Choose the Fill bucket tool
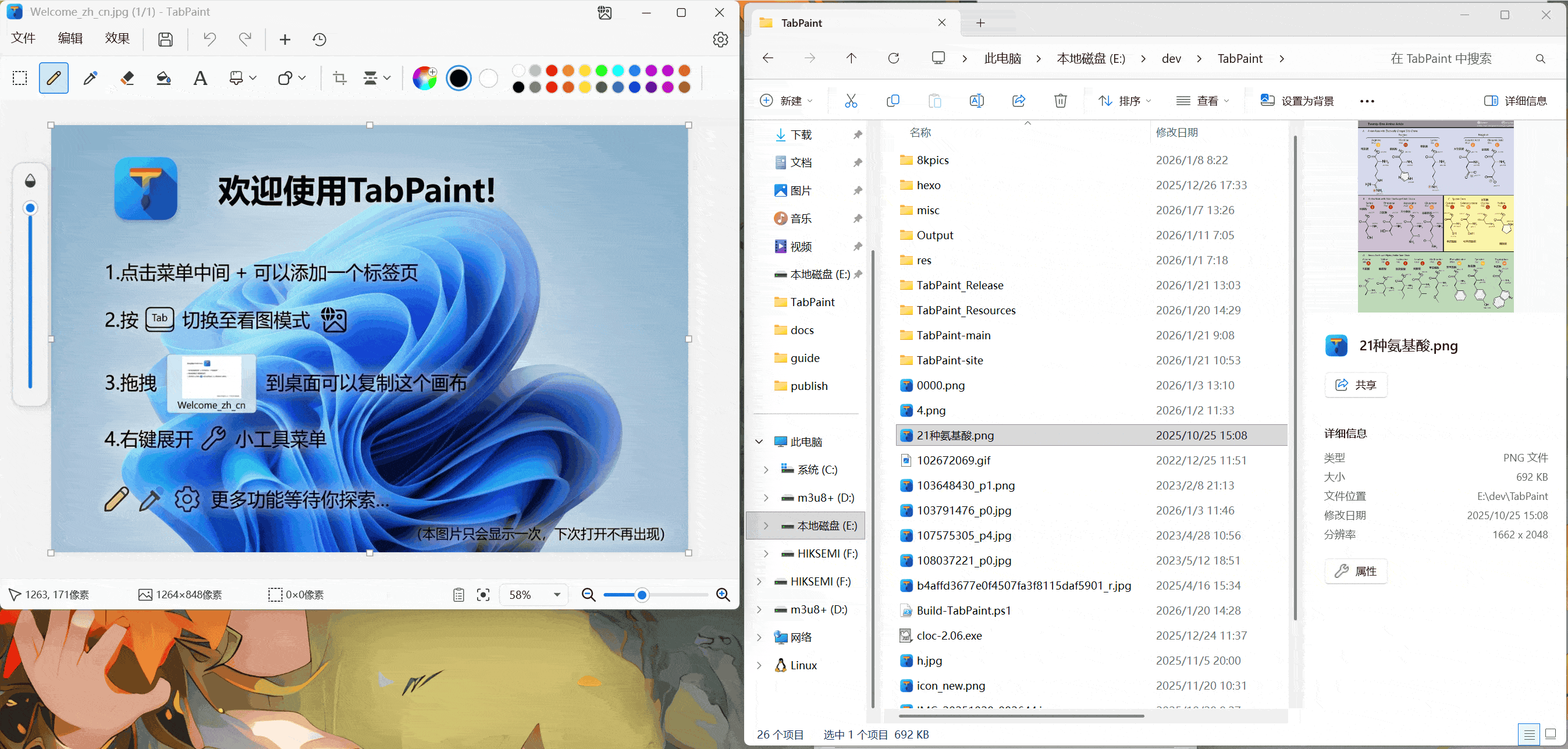 pos(163,78)
